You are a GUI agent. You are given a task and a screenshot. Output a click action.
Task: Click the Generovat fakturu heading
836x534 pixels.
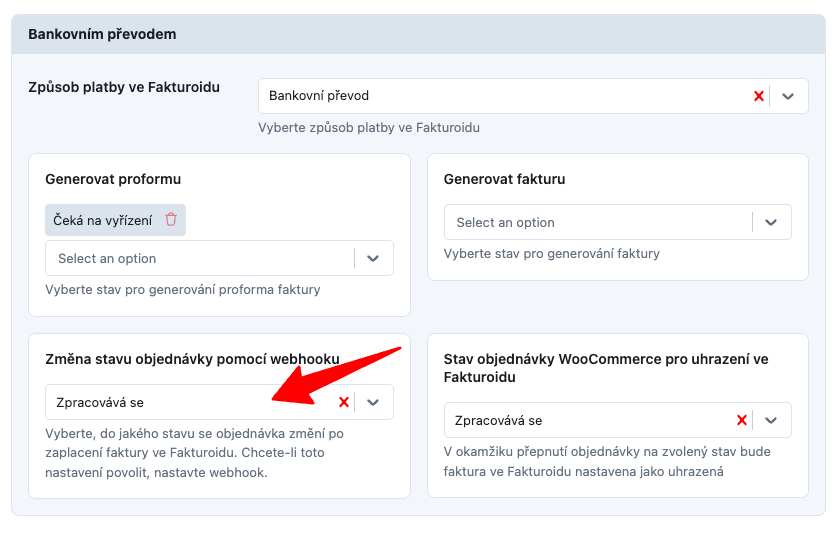(504, 179)
